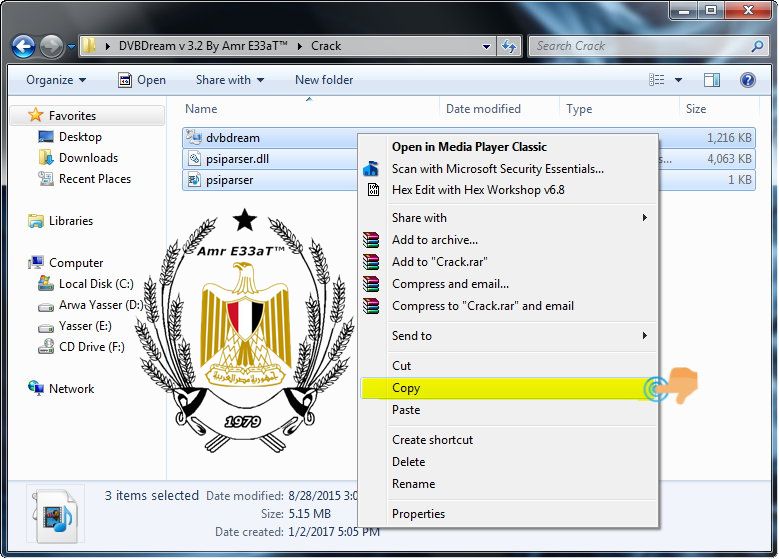Click the search magnifier icon

tap(757, 46)
